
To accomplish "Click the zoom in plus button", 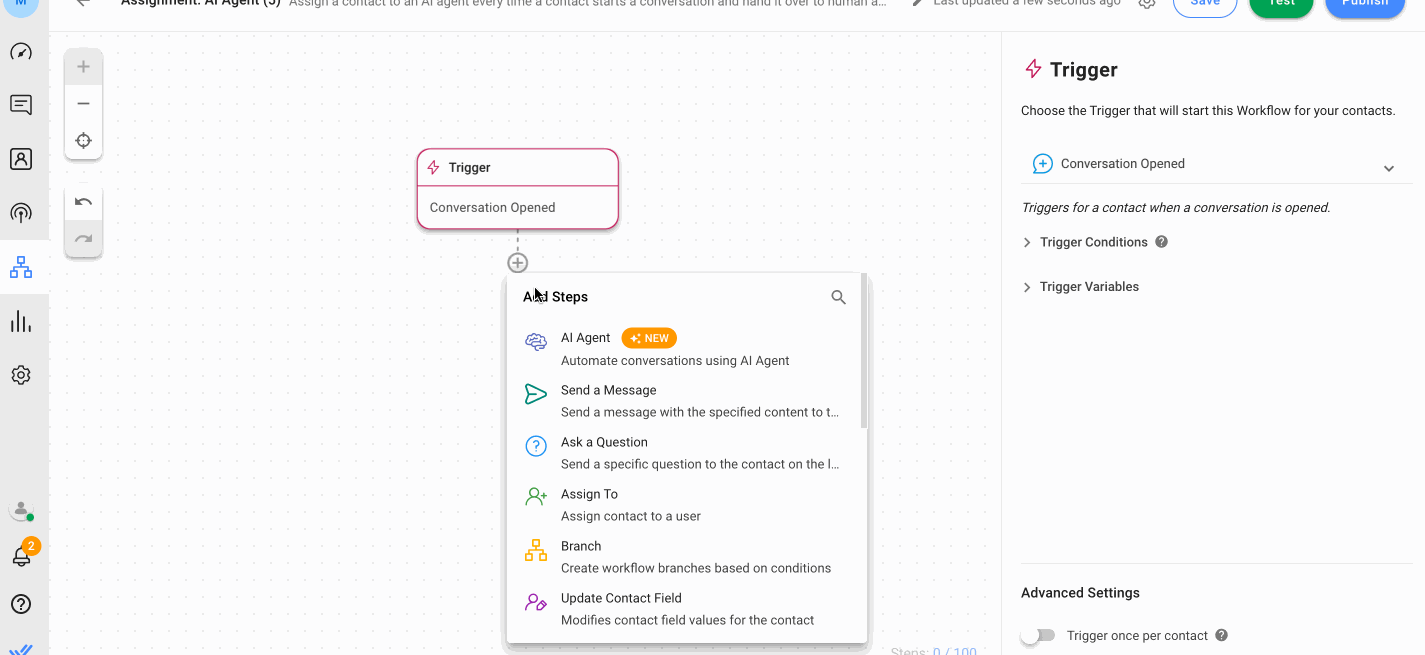I will coord(83,67).
